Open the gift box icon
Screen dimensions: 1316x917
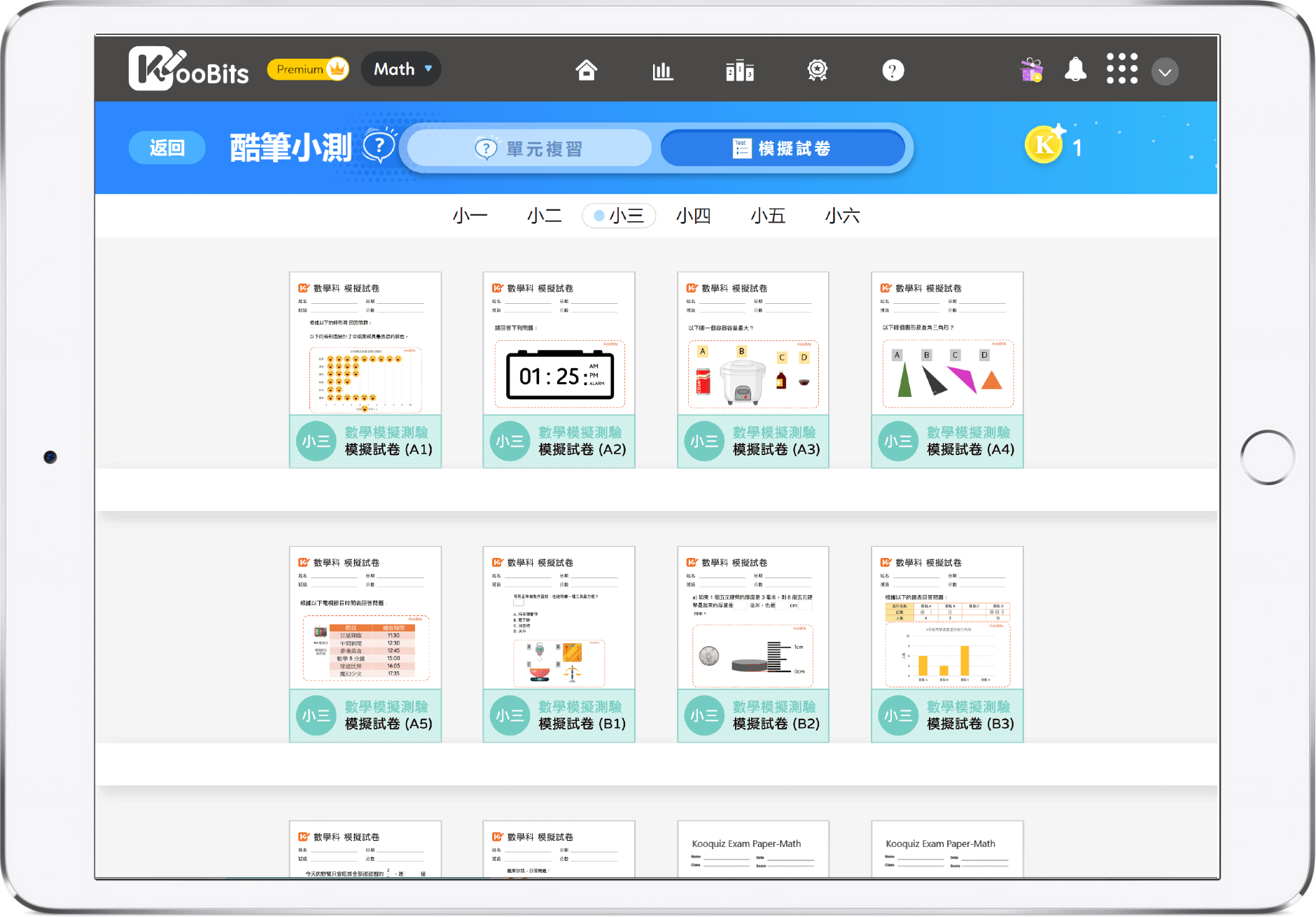tap(1031, 70)
